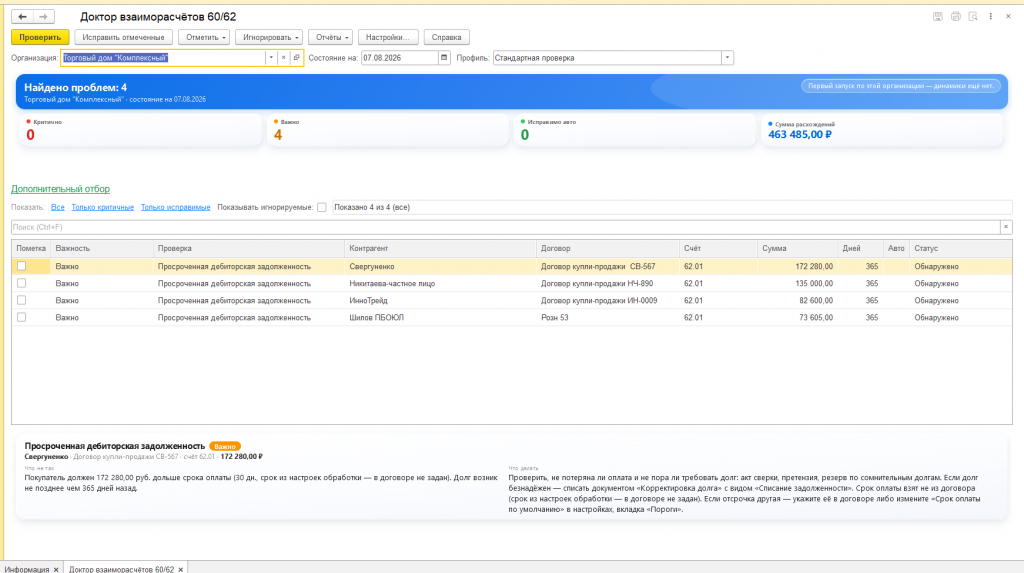Enable the Показывать игнорируемые checkbox
The width and height of the screenshot is (1024, 573).
click(321, 207)
